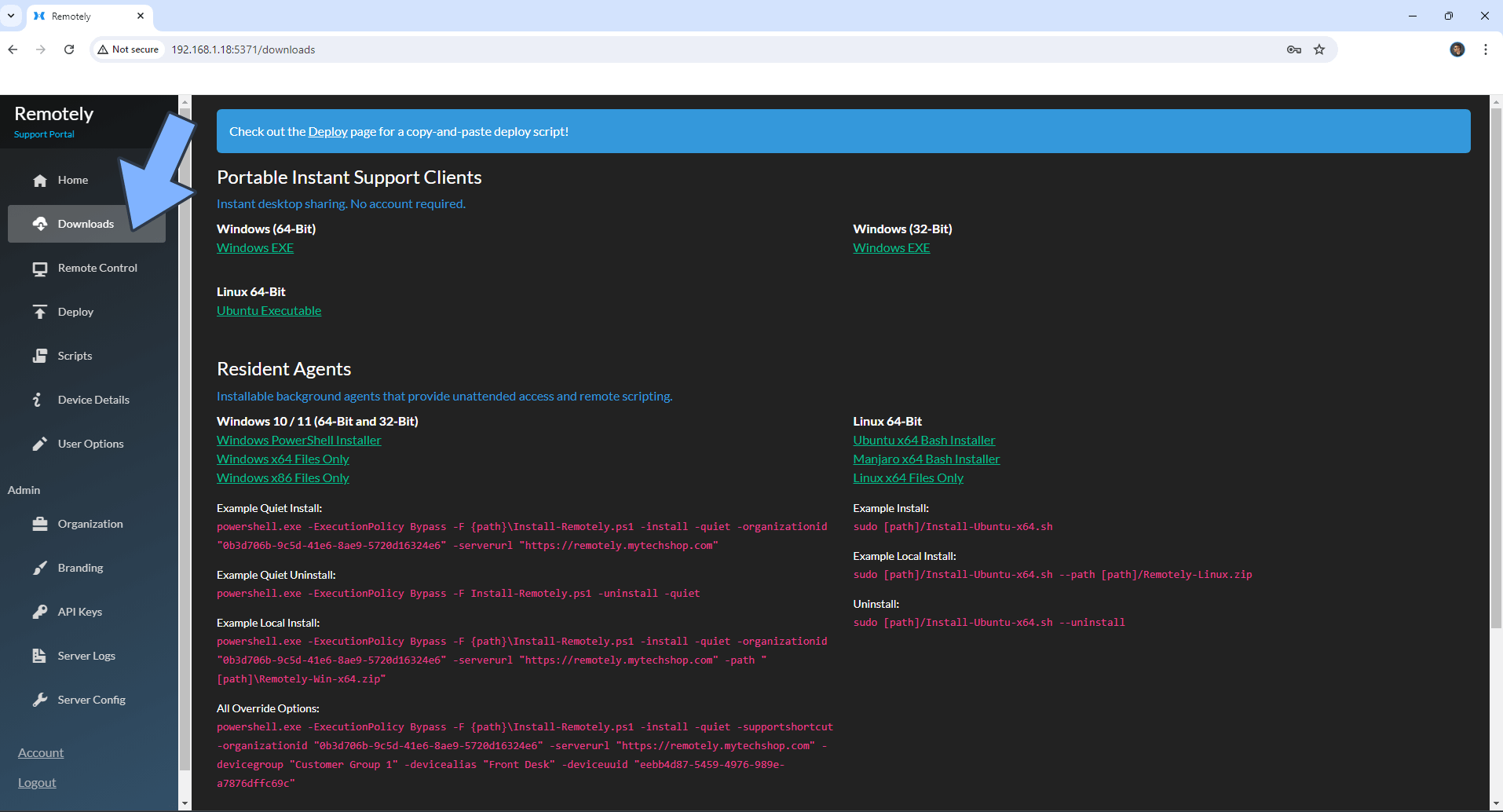Open Chrome profile avatar
Screen dimensions: 1503x812
tap(1457, 49)
